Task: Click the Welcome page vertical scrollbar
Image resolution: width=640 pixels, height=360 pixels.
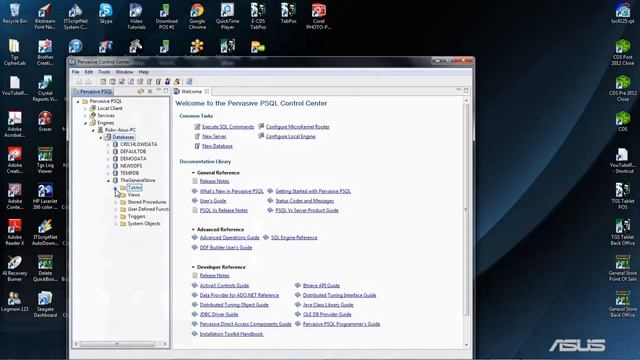Action: click(x=466, y=209)
